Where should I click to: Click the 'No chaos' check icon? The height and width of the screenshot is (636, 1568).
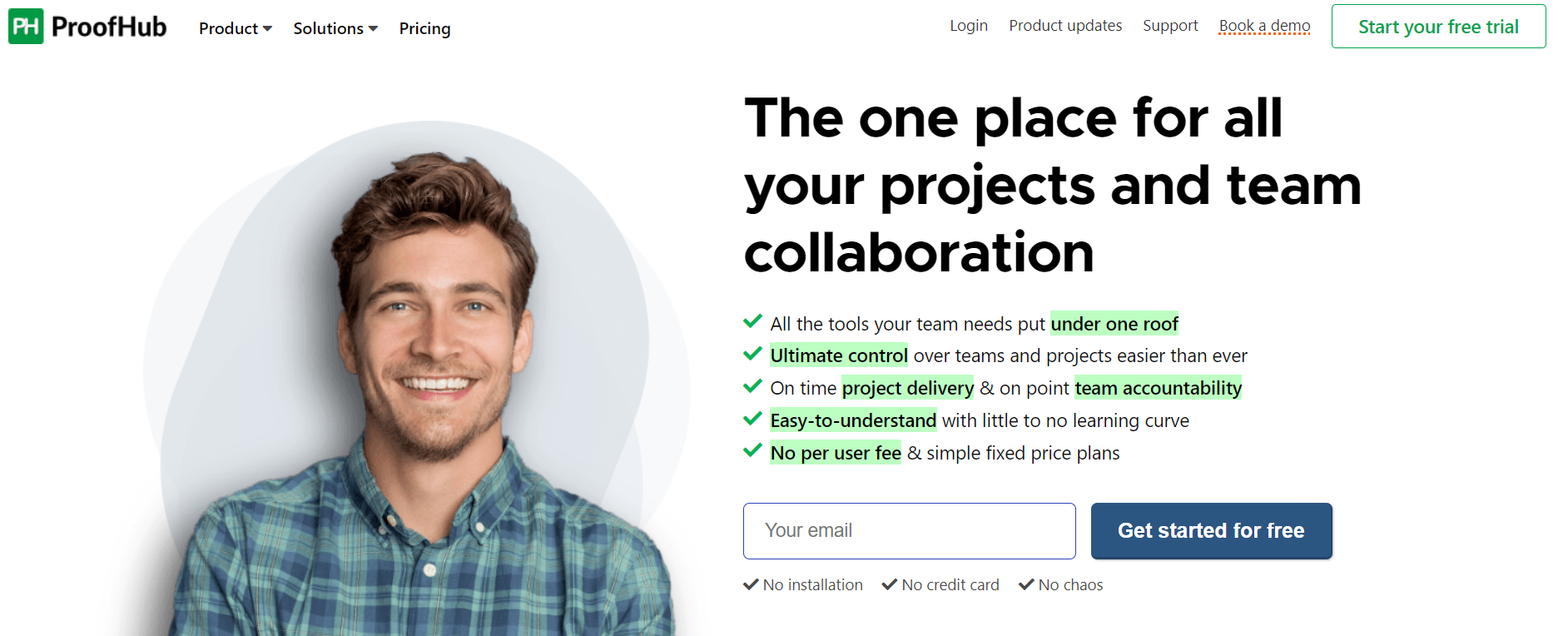click(x=1026, y=584)
